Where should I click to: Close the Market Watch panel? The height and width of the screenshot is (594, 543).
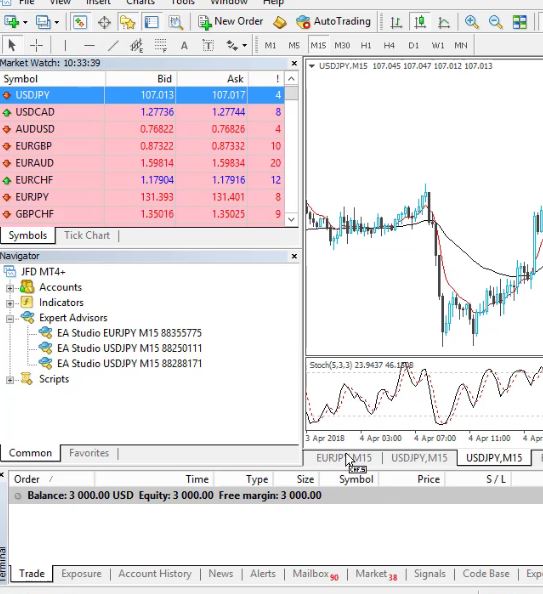(294, 63)
